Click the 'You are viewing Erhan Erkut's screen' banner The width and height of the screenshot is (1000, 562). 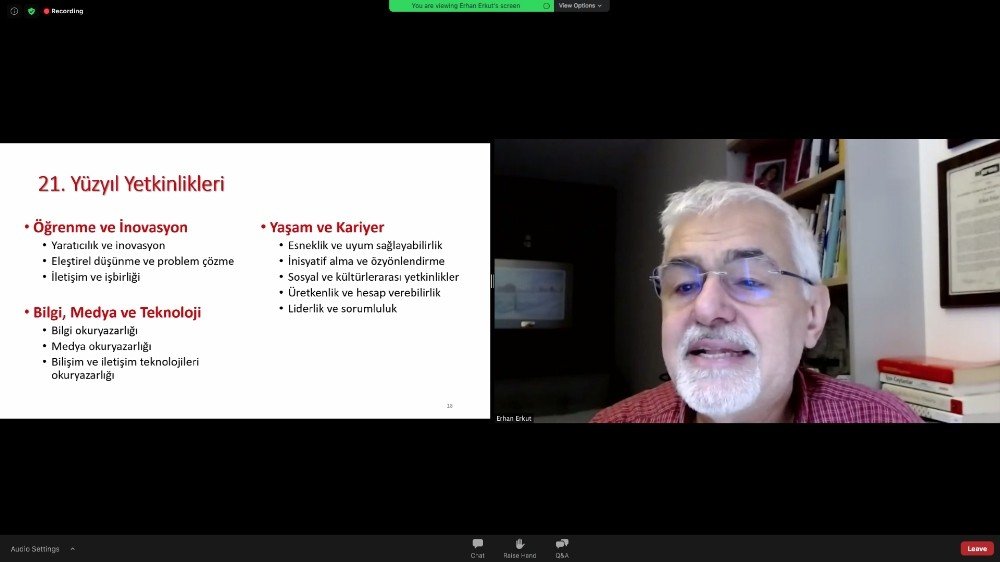click(465, 5)
